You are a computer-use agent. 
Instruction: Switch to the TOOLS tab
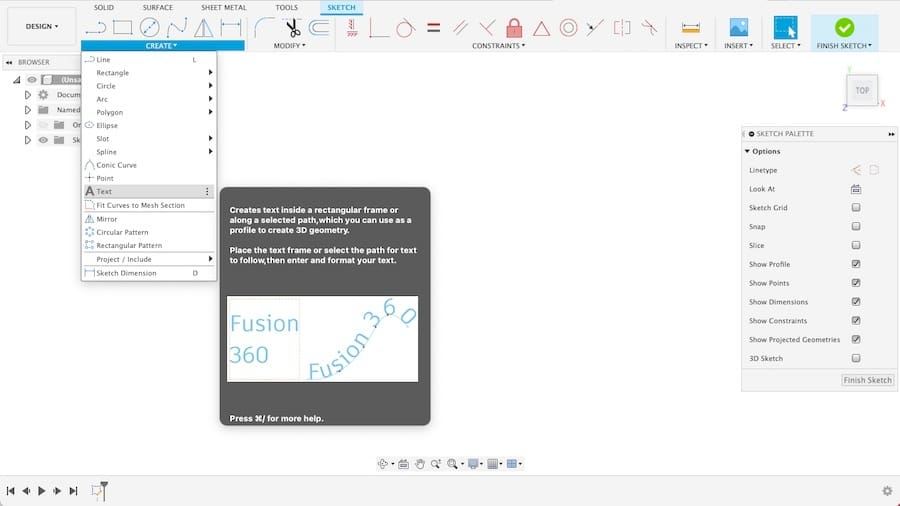(286, 7)
